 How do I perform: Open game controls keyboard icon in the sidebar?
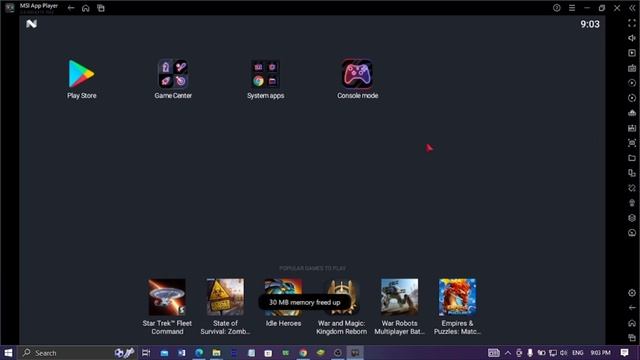click(x=632, y=68)
